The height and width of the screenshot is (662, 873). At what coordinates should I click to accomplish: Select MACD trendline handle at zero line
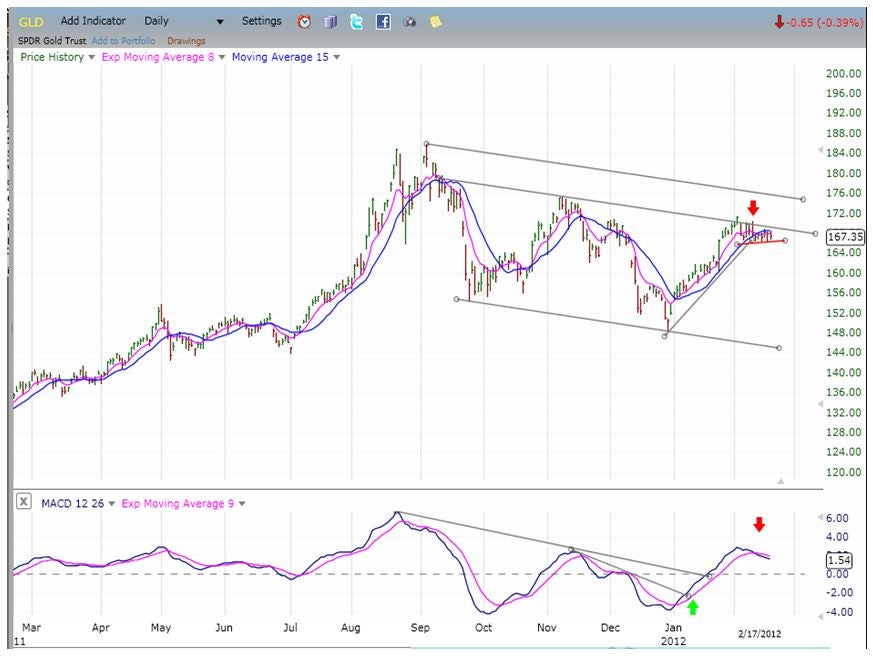pyautogui.click(x=709, y=576)
